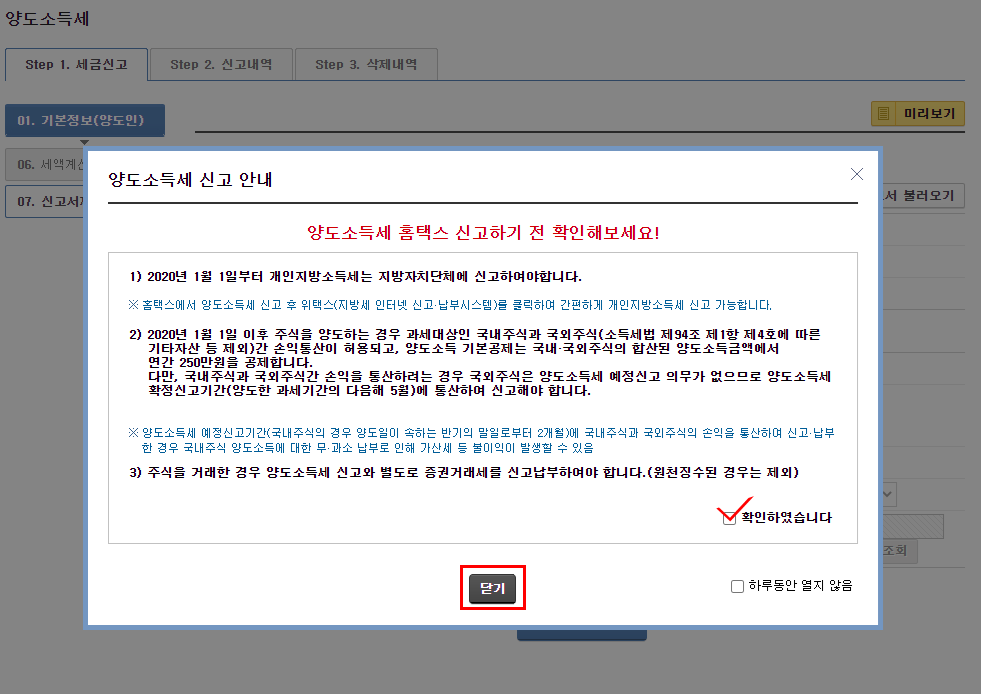Click the 조회 button behind the dialog
Viewport: 981px width, 694px height.
tap(899, 551)
